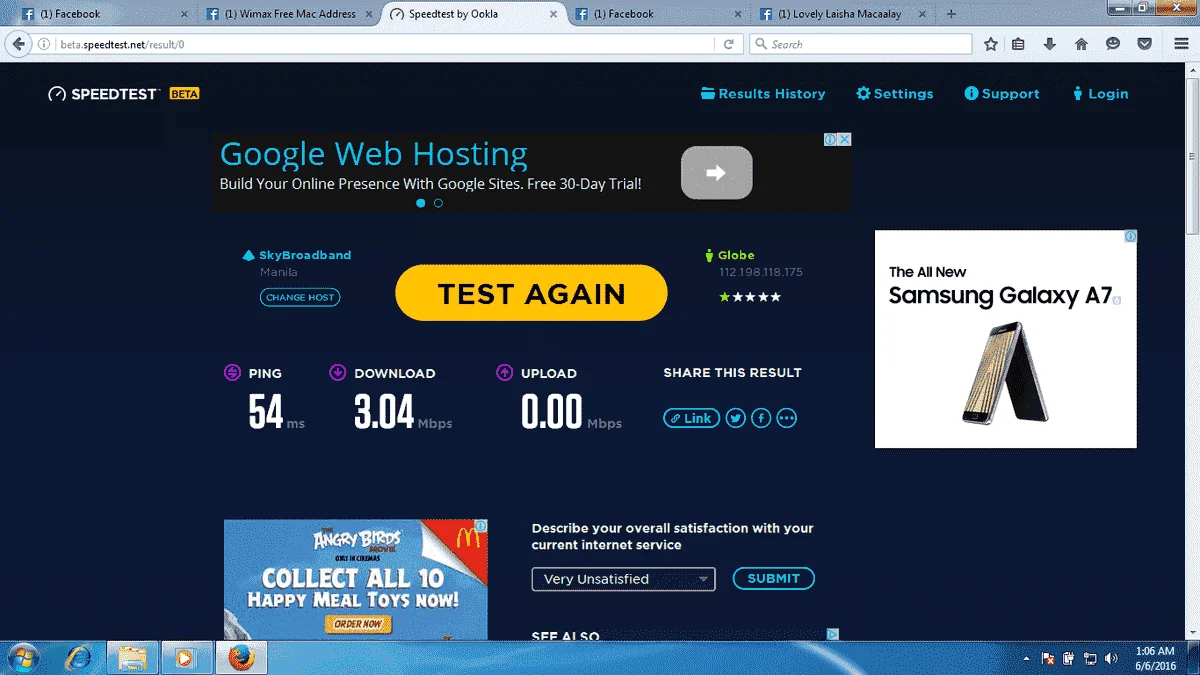The width and height of the screenshot is (1200, 675).
Task: Click the address bar URL field
Action: click(x=385, y=44)
